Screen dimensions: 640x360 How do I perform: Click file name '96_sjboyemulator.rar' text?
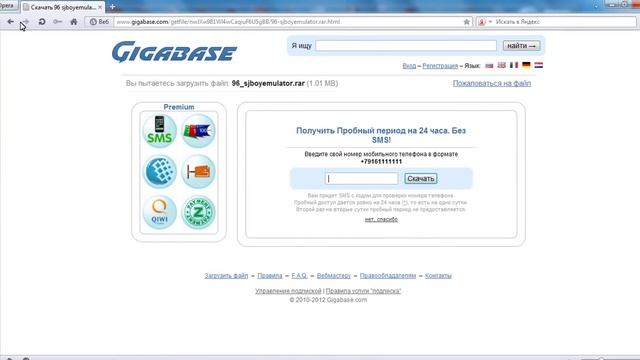(268, 83)
